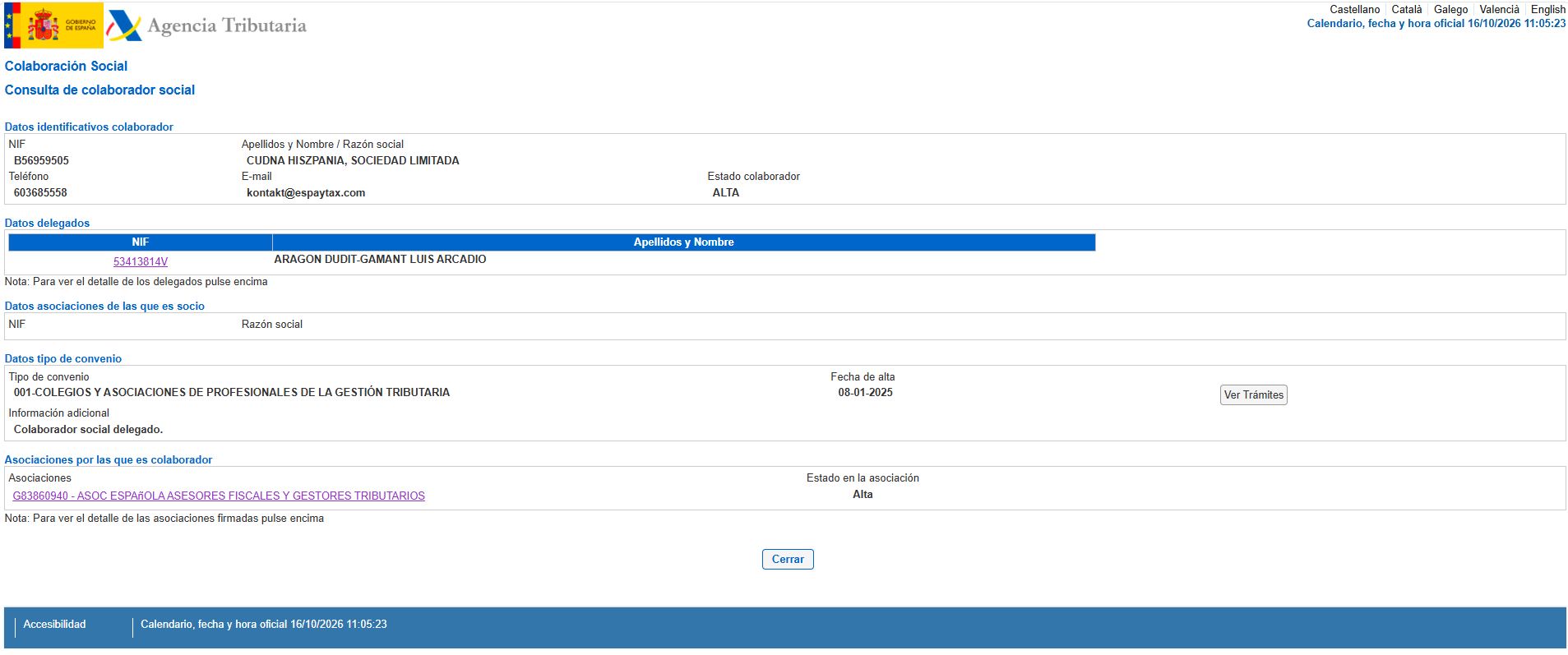This screenshot has height=655, width=1568.
Task: Select the phone number 603685558
Action: [x=40, y=193]
